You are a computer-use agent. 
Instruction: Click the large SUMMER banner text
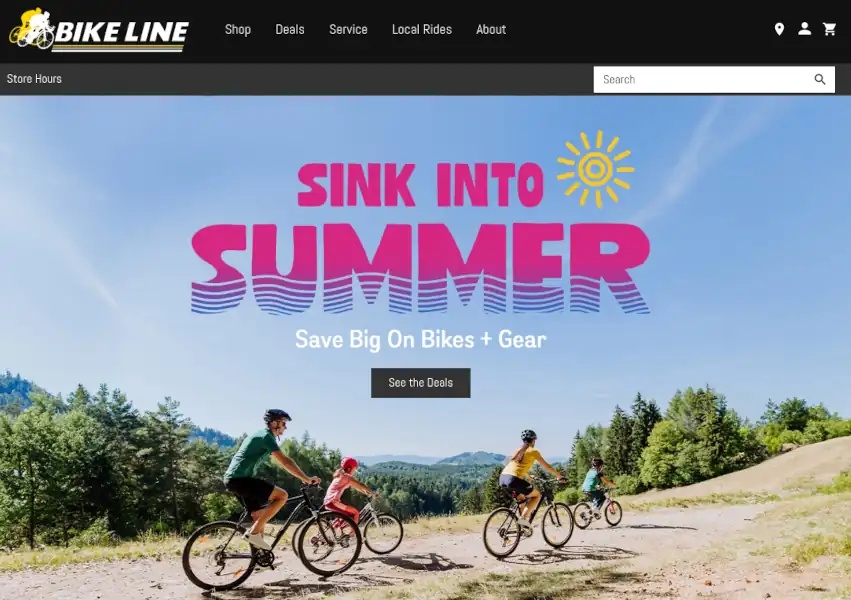[421, 269]
